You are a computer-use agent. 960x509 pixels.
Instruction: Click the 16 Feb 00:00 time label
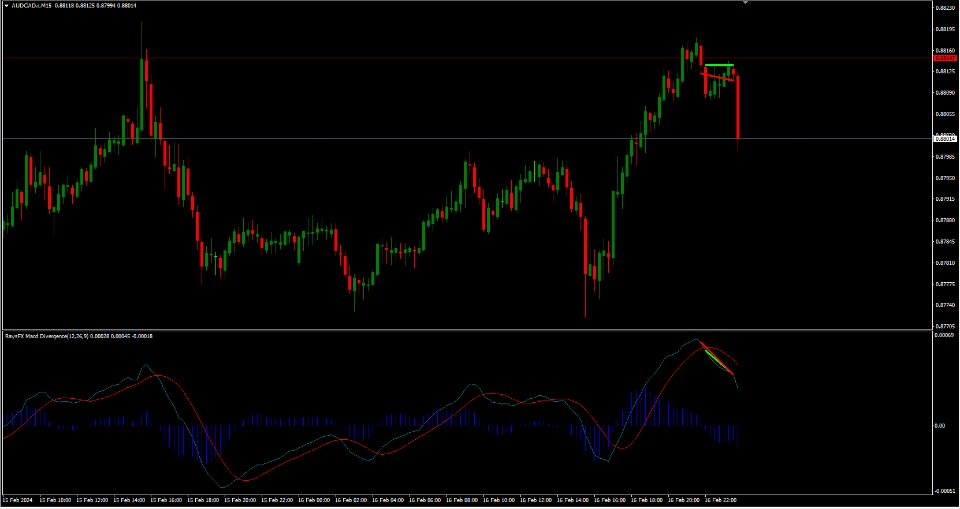pos(314,500)
